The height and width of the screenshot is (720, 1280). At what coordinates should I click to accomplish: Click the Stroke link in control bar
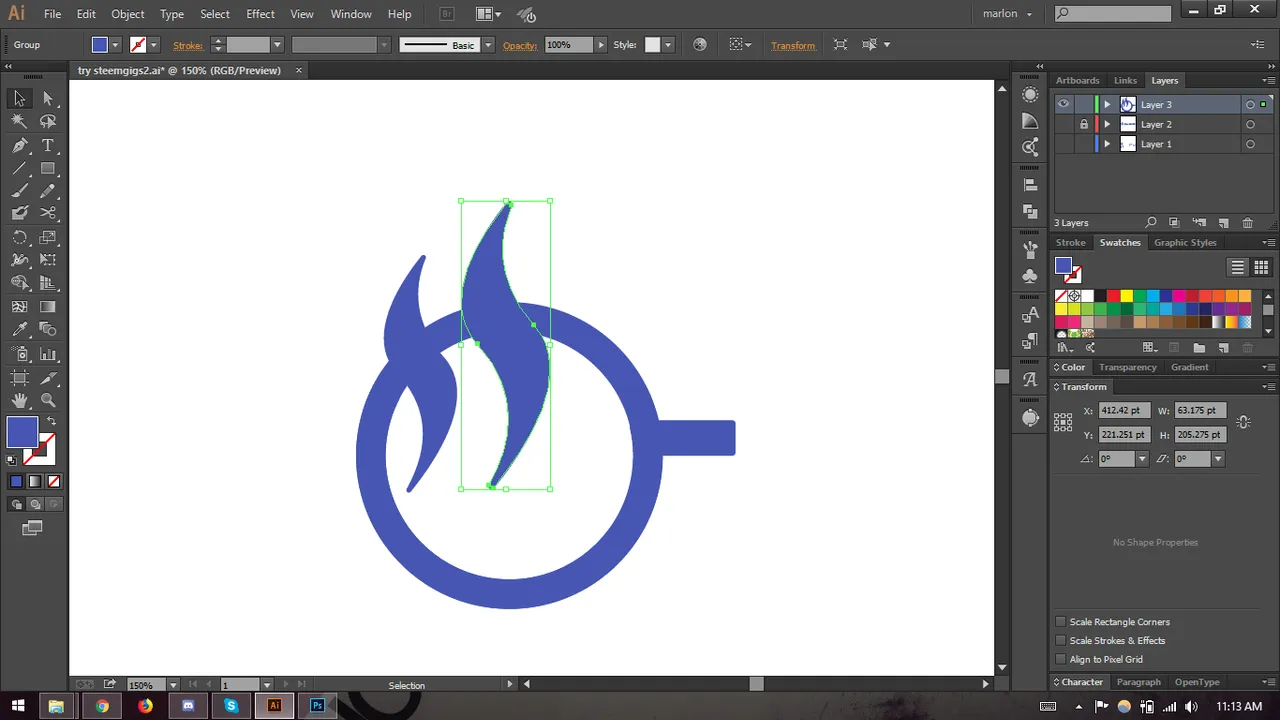(x=188, y=45)
